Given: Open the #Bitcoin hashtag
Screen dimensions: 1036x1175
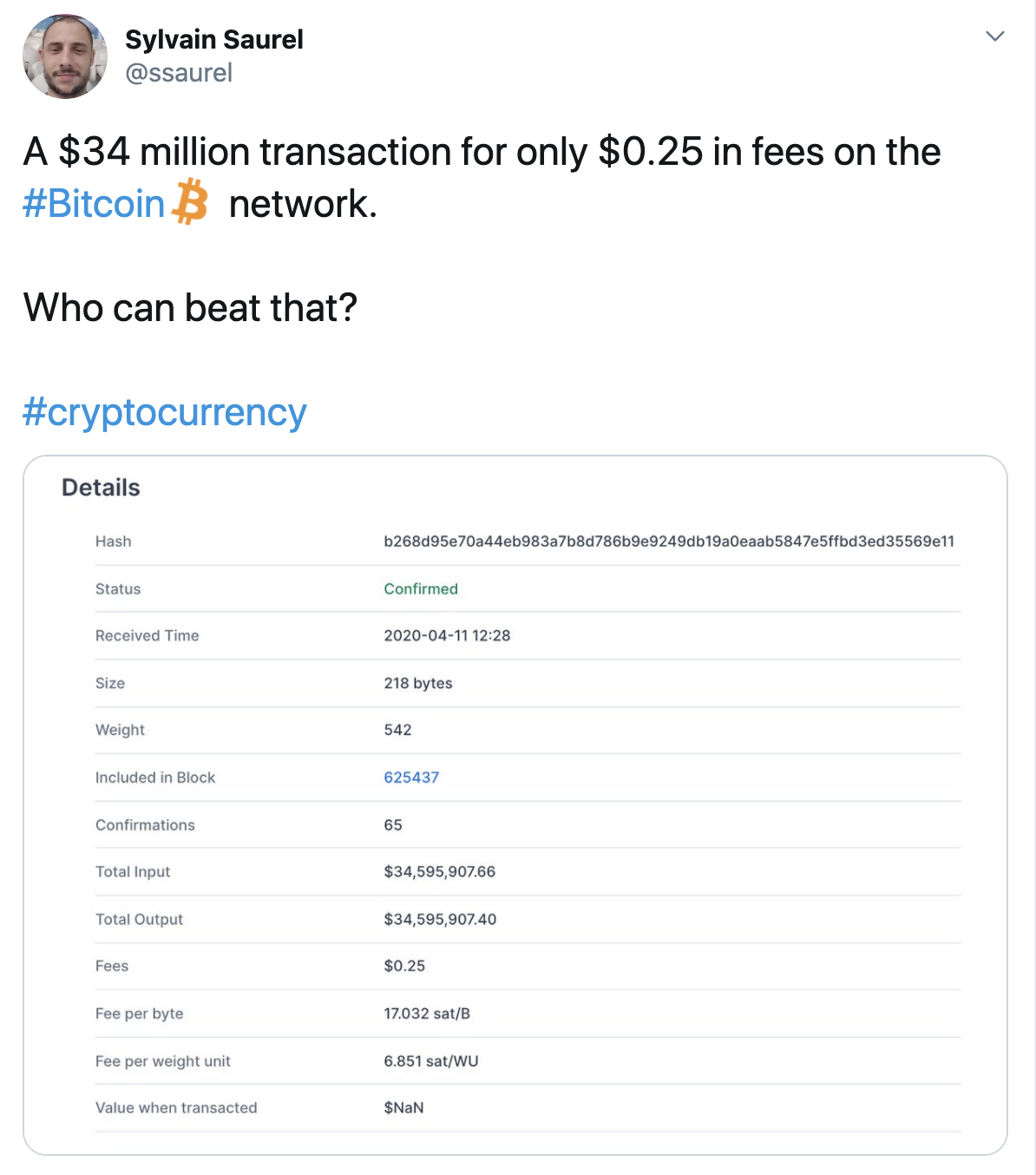Looking at the screenshot, I should (x=94, y=204).
